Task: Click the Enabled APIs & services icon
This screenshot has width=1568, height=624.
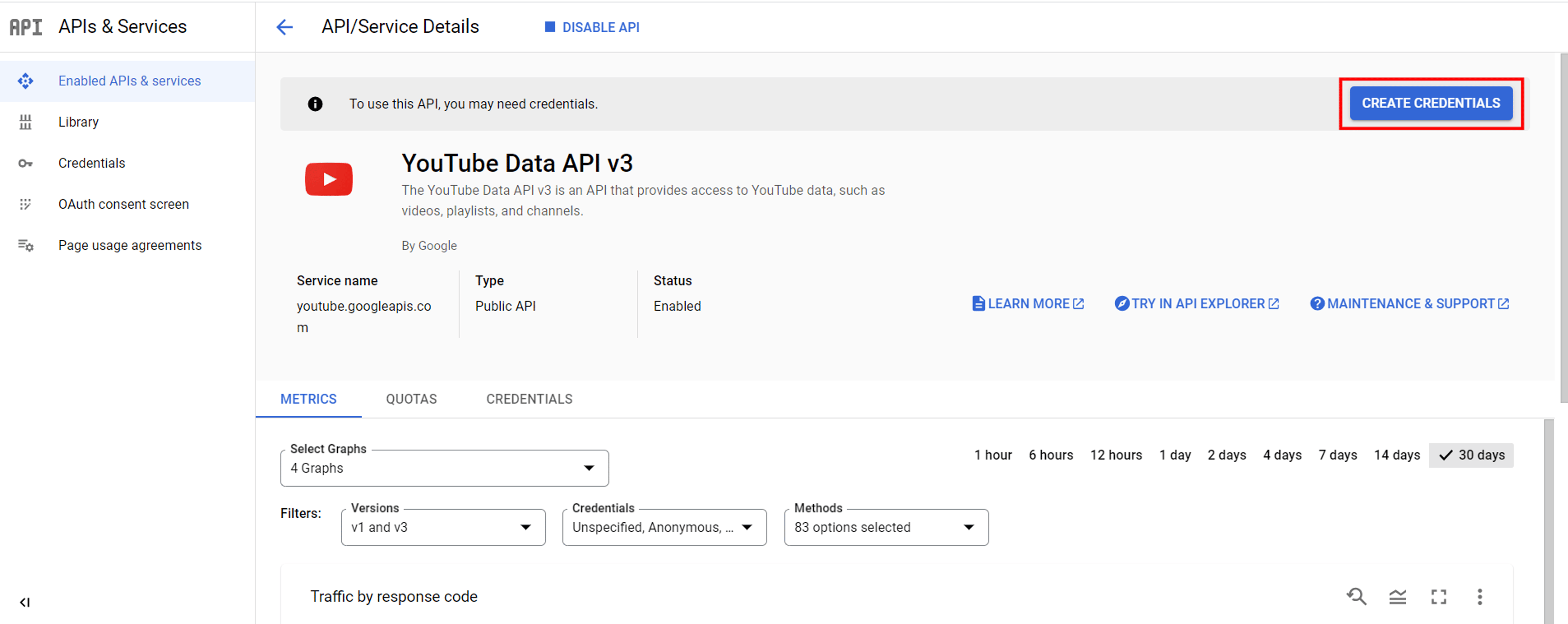Action: click(25, 81)
